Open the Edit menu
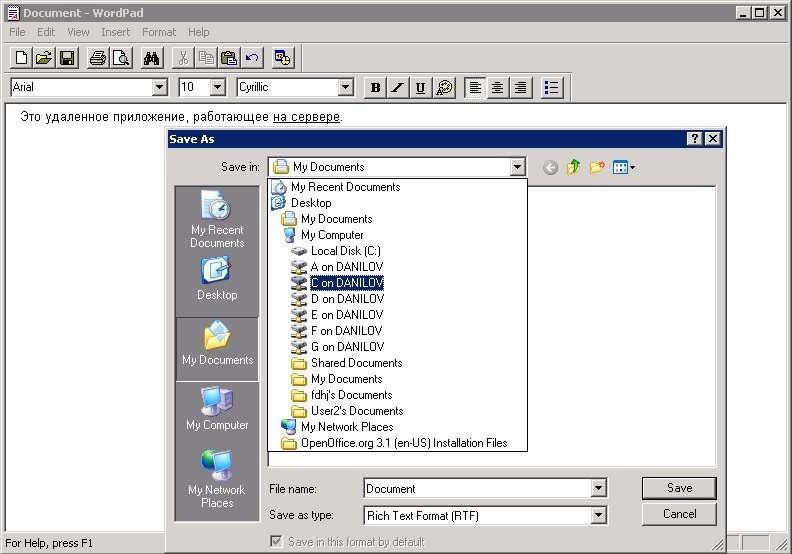 [46, 32]
